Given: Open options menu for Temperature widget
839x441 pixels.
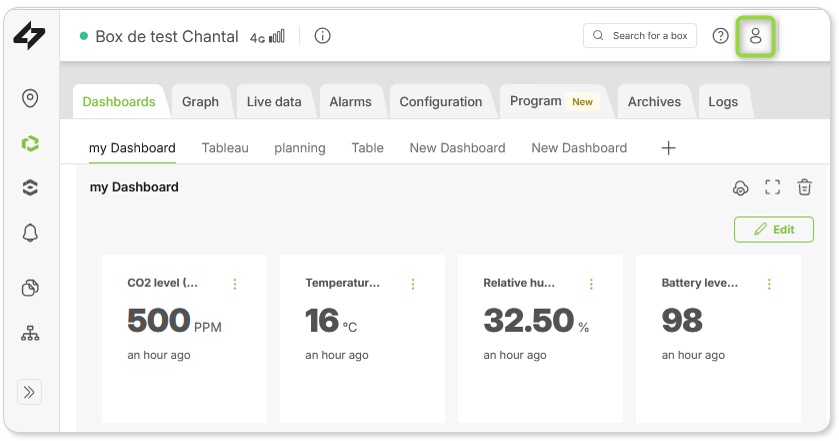Looking at the screenshot, I should coord(413,284).
